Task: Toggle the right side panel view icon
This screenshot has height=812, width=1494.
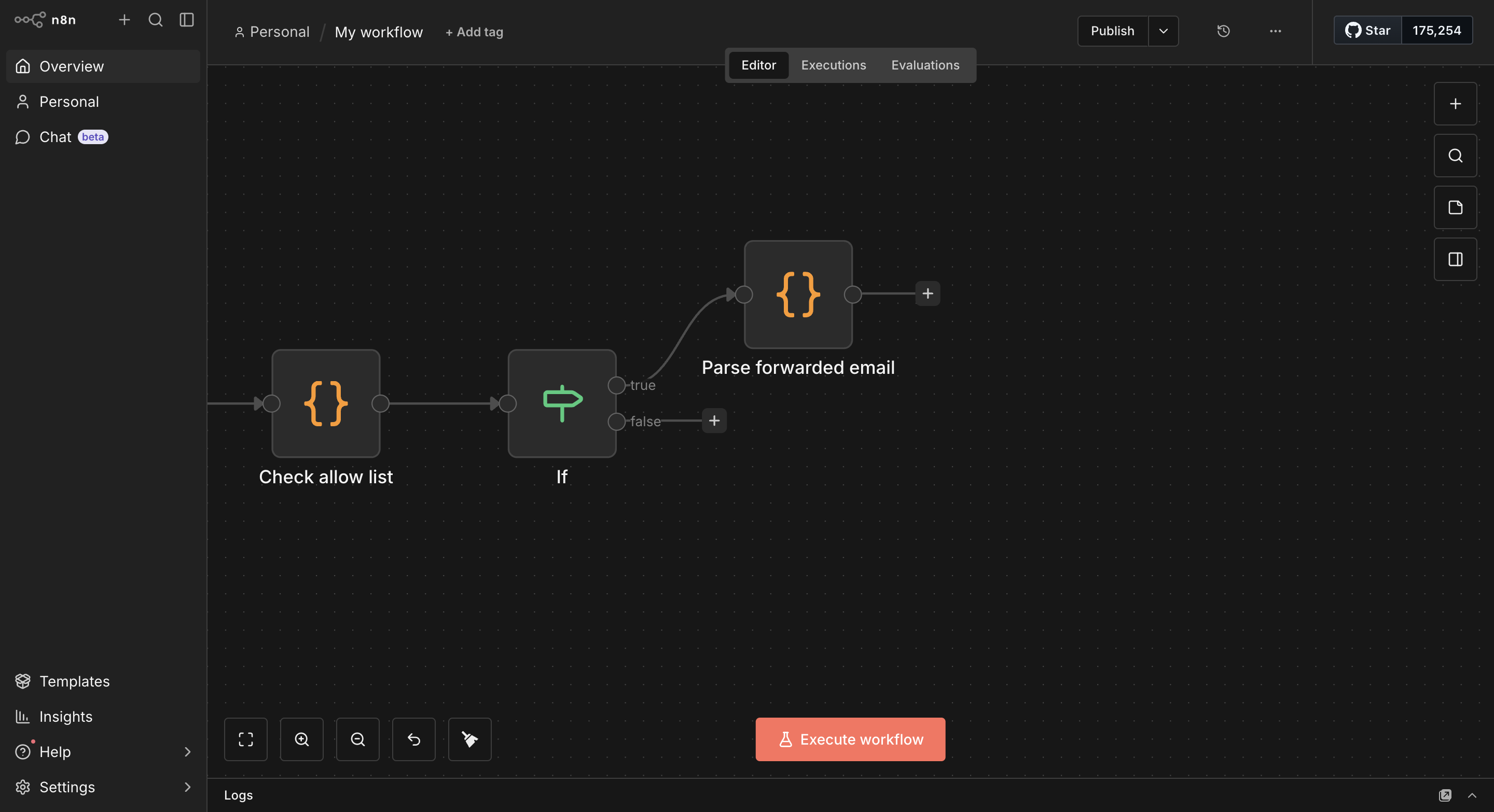Action: pos(1455,259)
